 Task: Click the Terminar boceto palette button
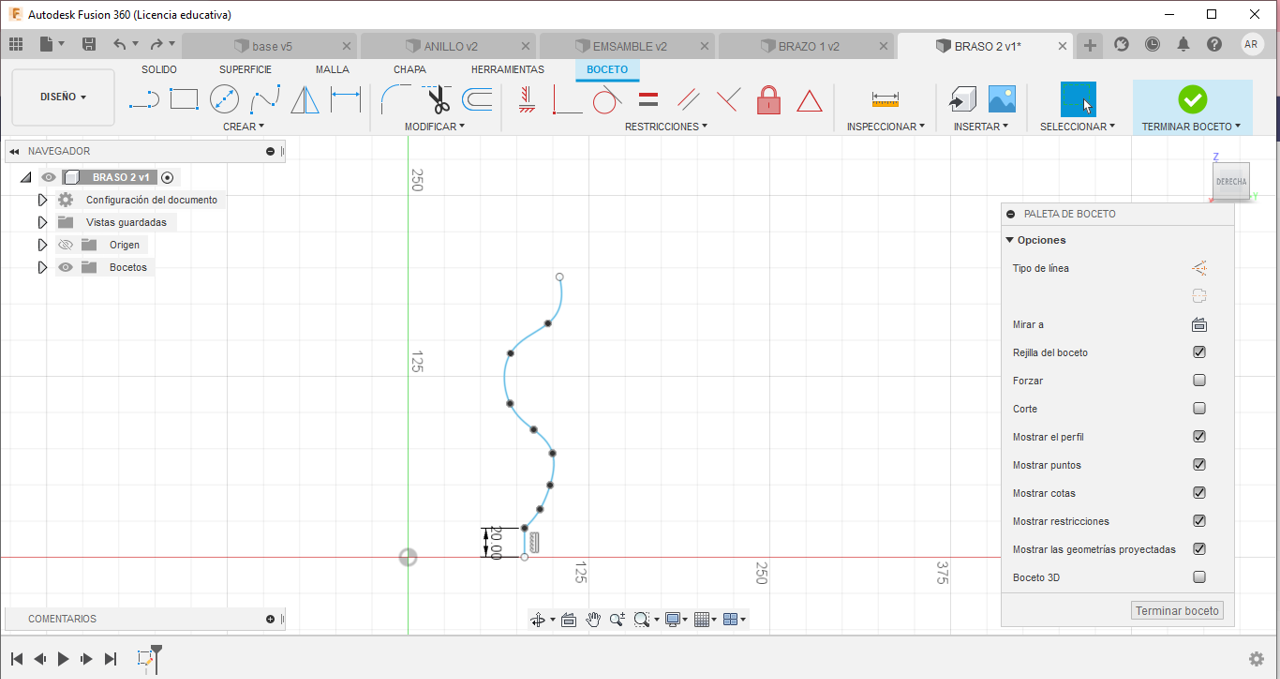tap(1177, 611)
